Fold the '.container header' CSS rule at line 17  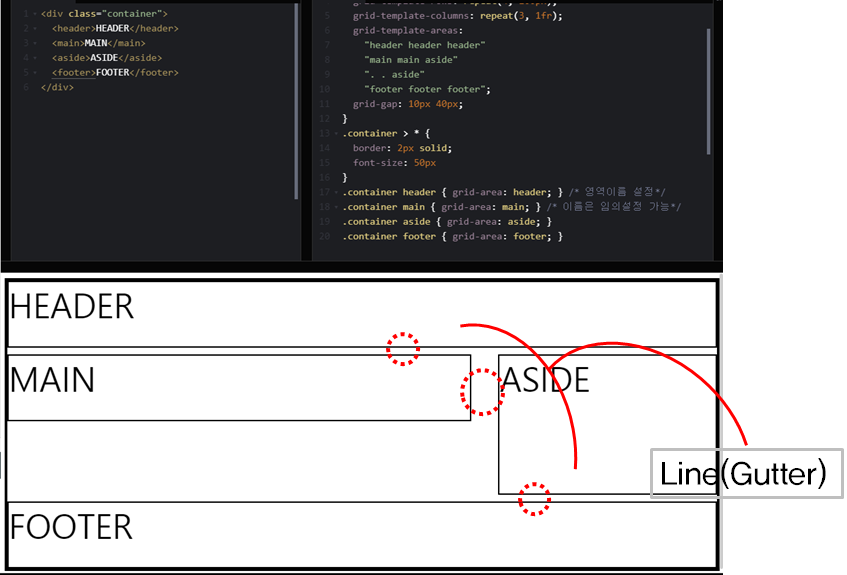click(337, 192)
